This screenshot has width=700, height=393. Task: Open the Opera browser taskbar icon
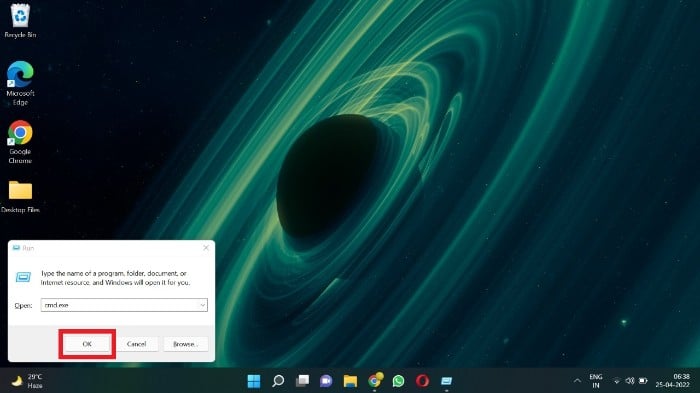pyautogui.click(x=423, y=381)
